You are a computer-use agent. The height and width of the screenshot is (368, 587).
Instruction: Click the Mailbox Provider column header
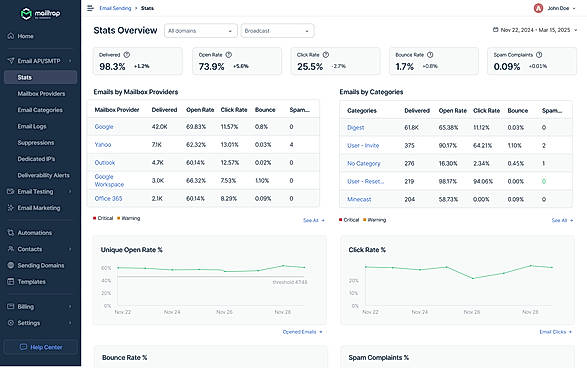[117, 110]
